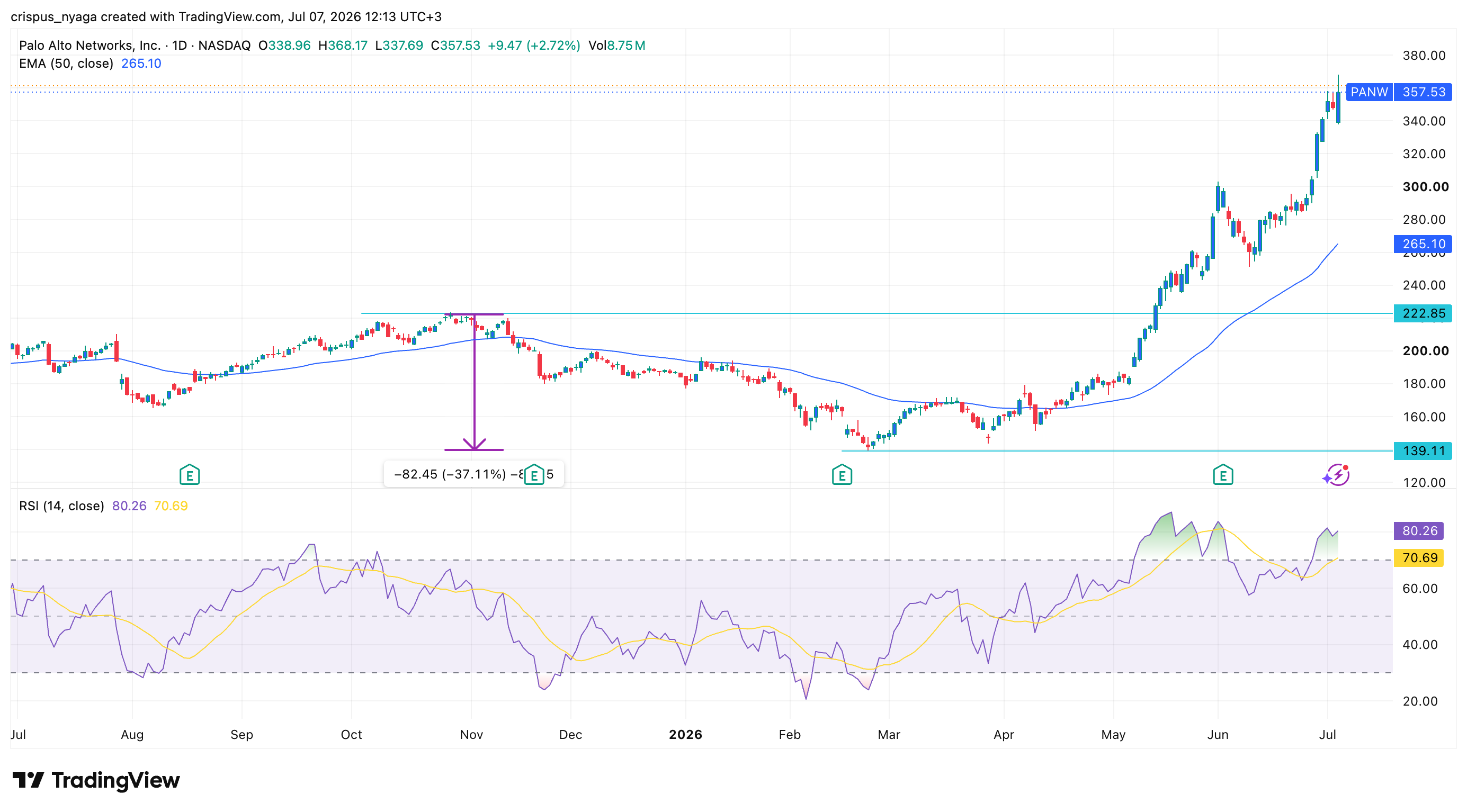This screenshot has height=812, width=1467.
Task: Click the Mar label on time axis
Action: tap(889, 735)
